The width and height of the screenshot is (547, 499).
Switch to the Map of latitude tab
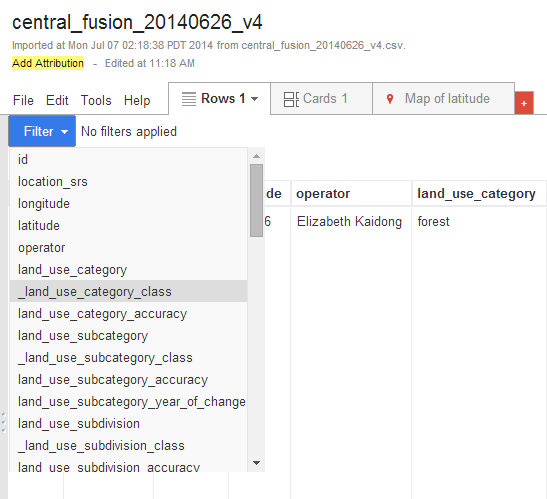point(443,99)
